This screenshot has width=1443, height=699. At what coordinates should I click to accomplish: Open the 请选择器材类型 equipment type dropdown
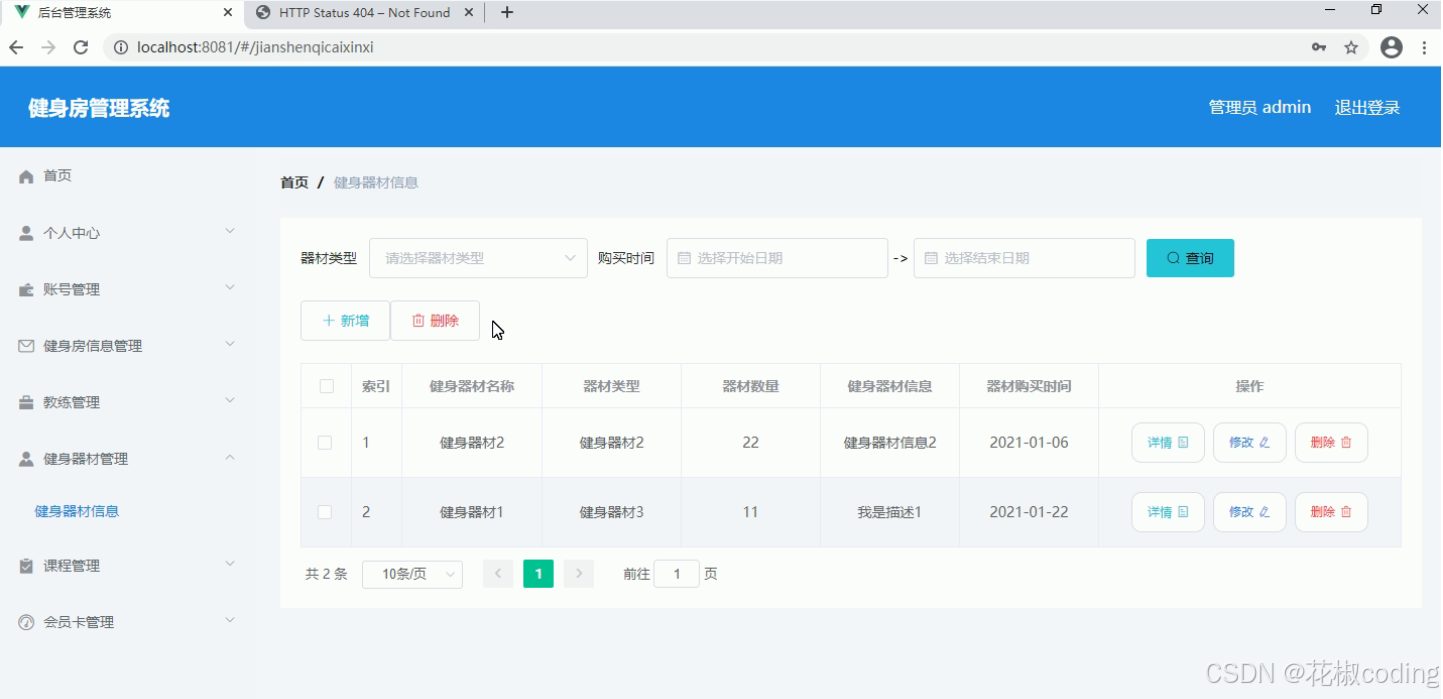pos(477,257)
